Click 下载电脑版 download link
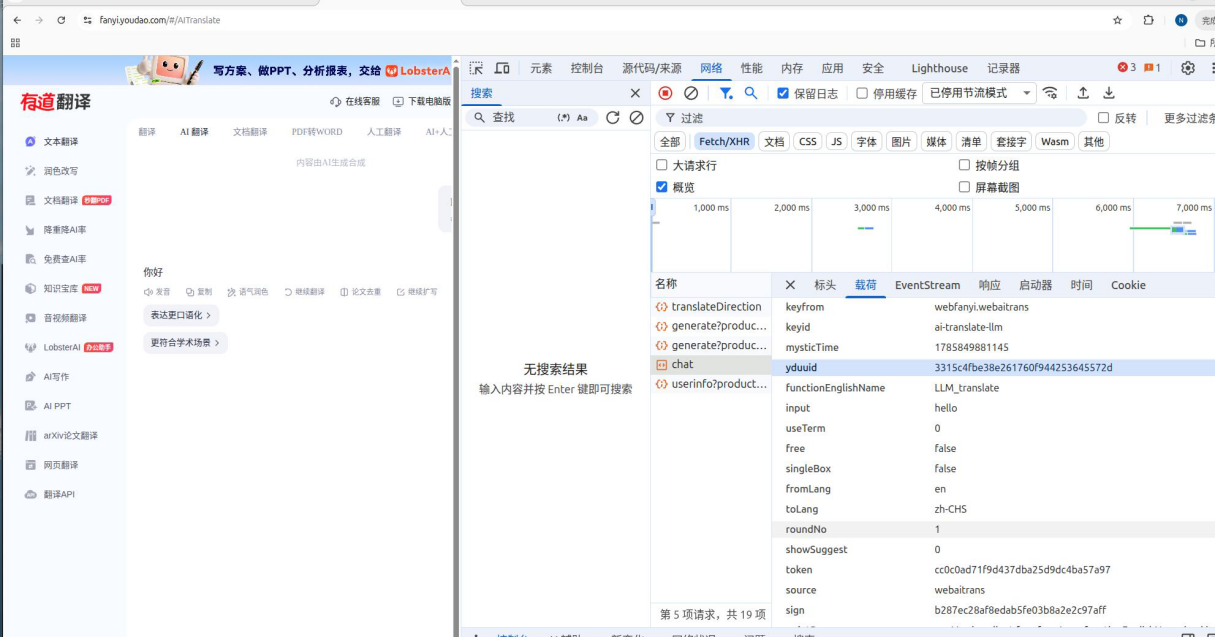Screen dimensions: 1215x637 pyautogui.click(x=421, y=101)
